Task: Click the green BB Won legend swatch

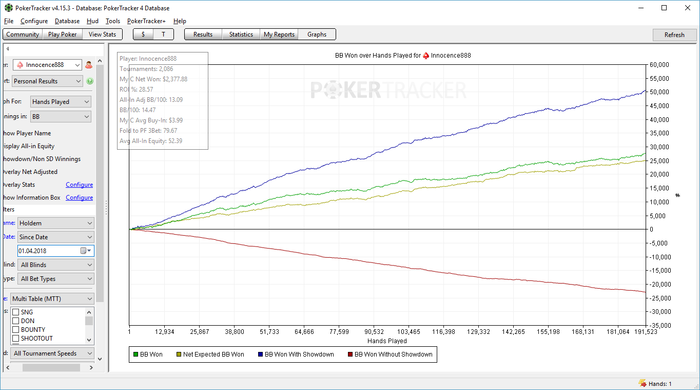Action: [136, 355]
